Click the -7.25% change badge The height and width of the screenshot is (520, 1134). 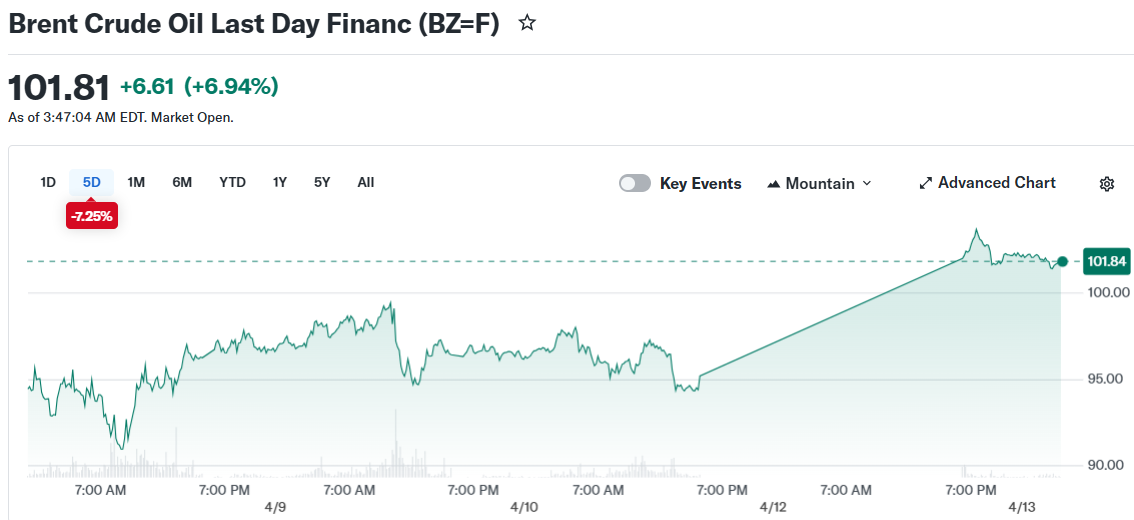[x=92, y=216]
